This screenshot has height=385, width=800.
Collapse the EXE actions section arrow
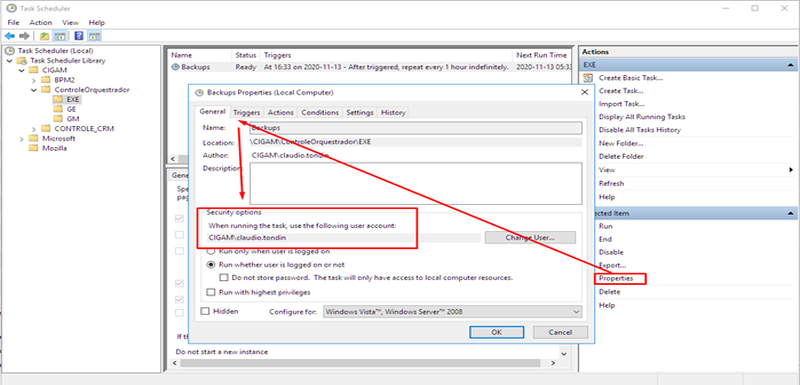(x=790, y=65)
